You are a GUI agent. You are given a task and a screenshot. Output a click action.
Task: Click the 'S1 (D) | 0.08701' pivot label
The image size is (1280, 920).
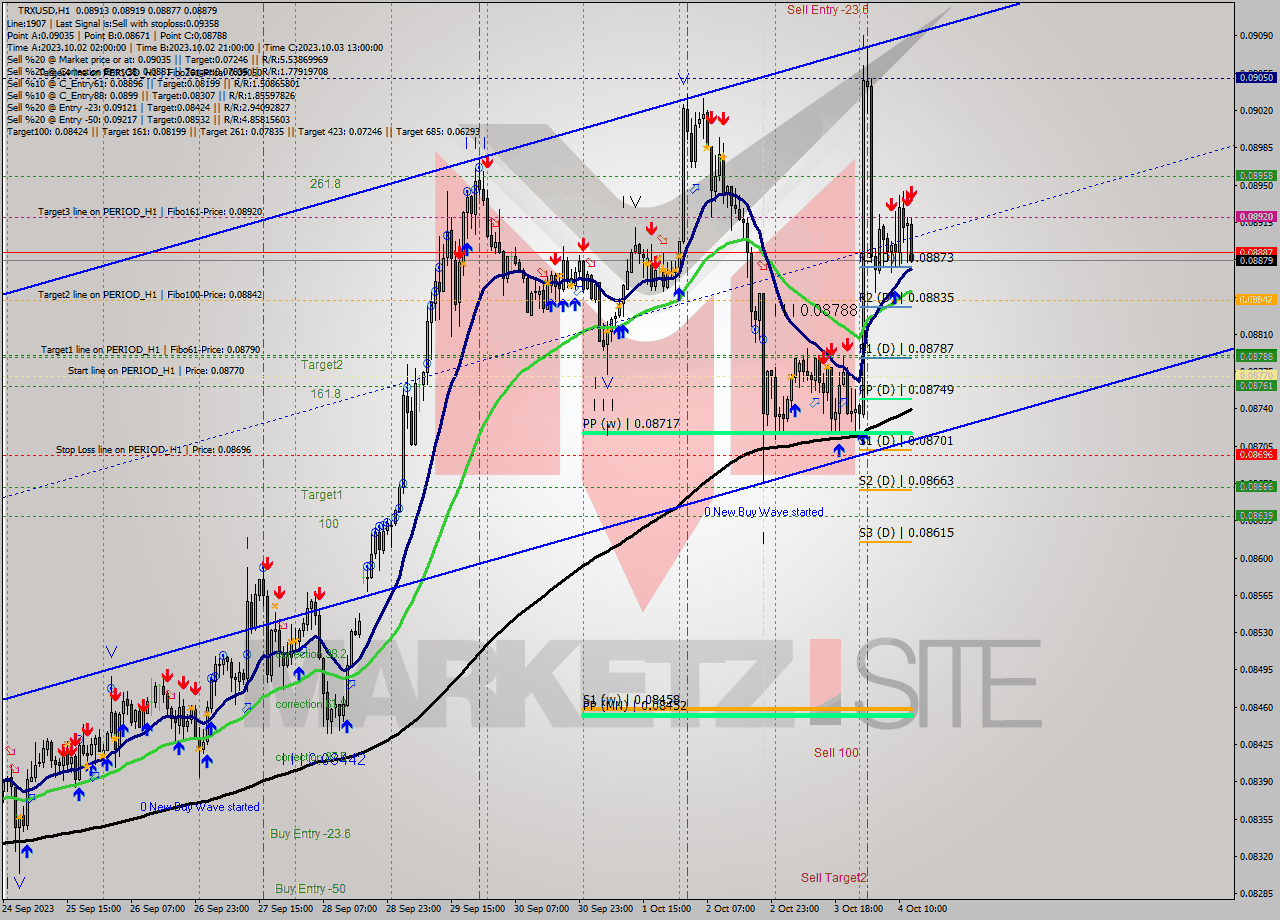tap(906, 440)
